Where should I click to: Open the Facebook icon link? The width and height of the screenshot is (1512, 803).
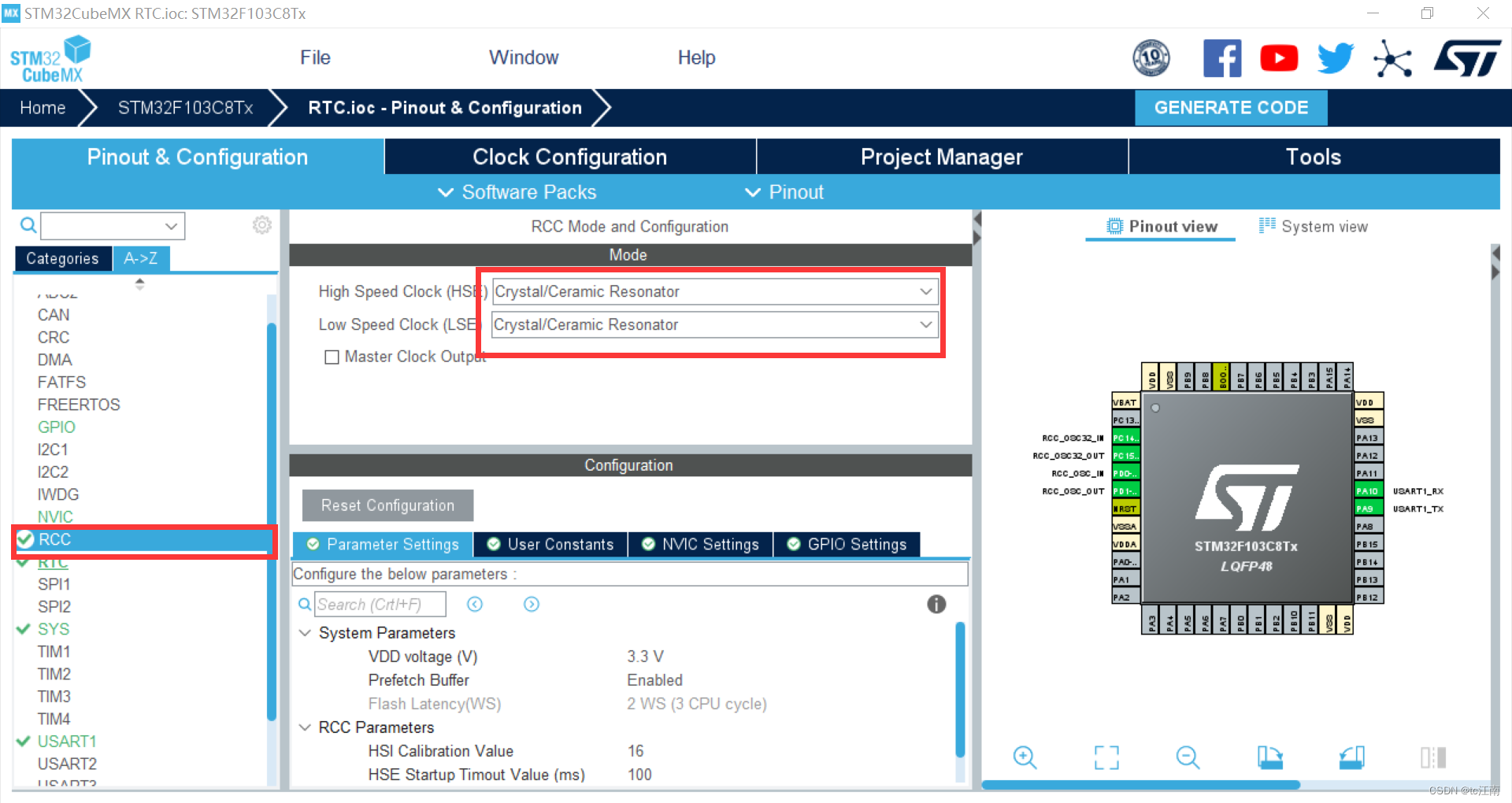pyautogui.click(x=1222, y=58)
